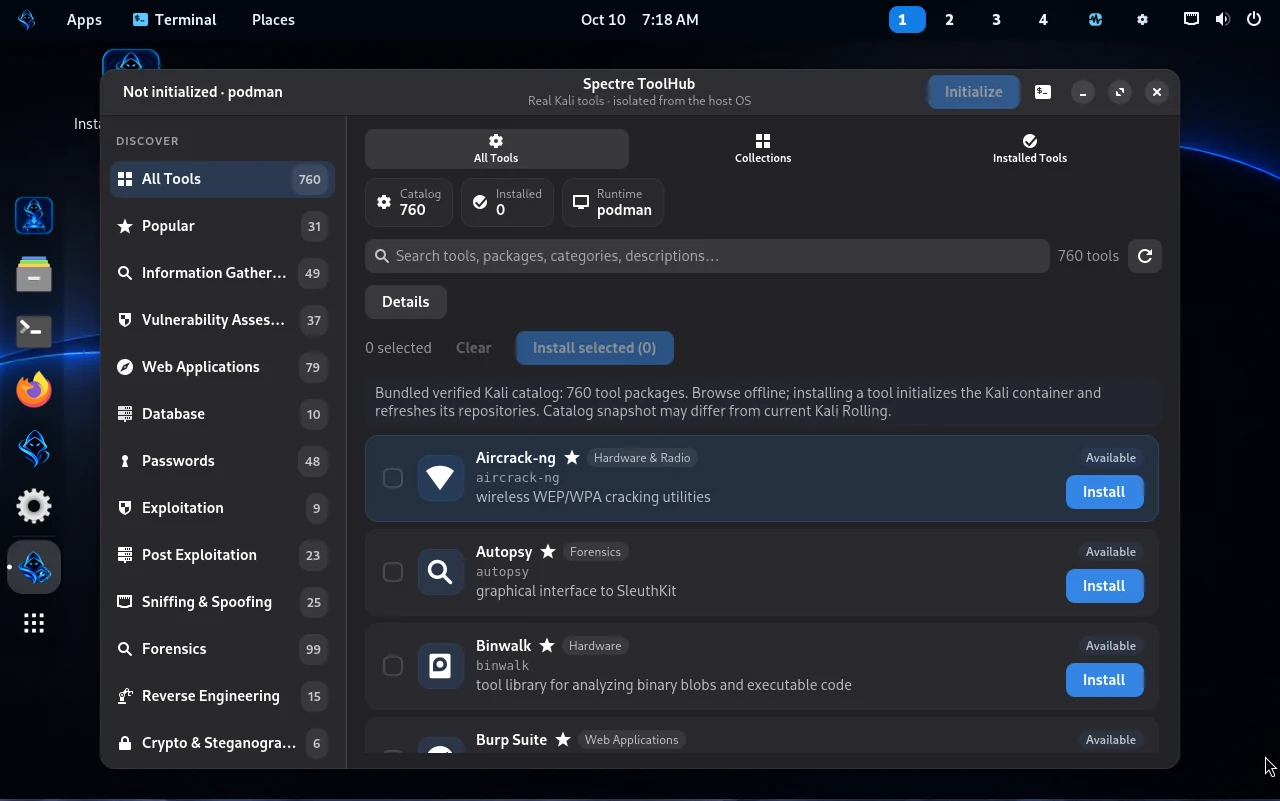This screenshot has width=1280, height=801.
Task: Focus the tool search field
Action: point(707,256)
